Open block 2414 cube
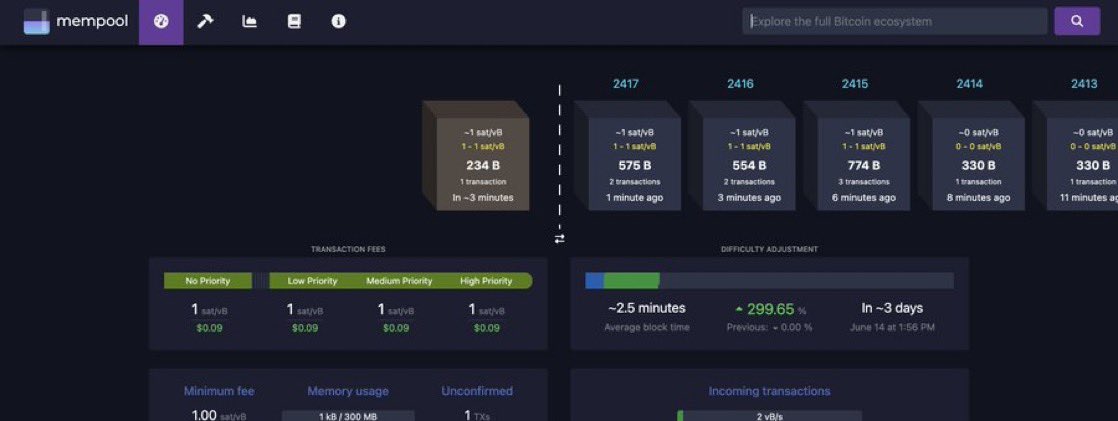Screen dimensions: 1118x421 click(x=971, y=156)
